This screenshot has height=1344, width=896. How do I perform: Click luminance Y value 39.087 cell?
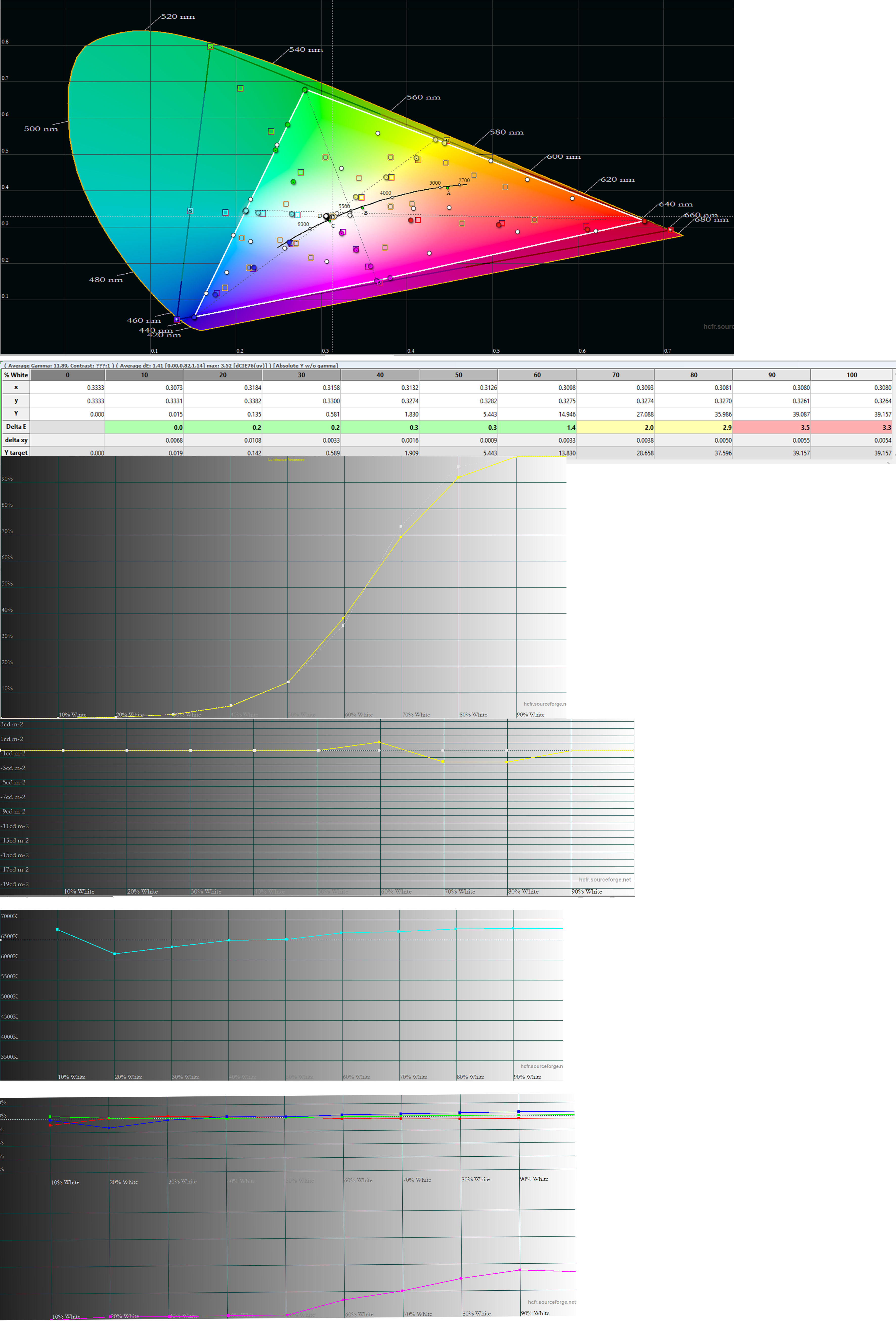pyautogui.click(x=771, y=414)
